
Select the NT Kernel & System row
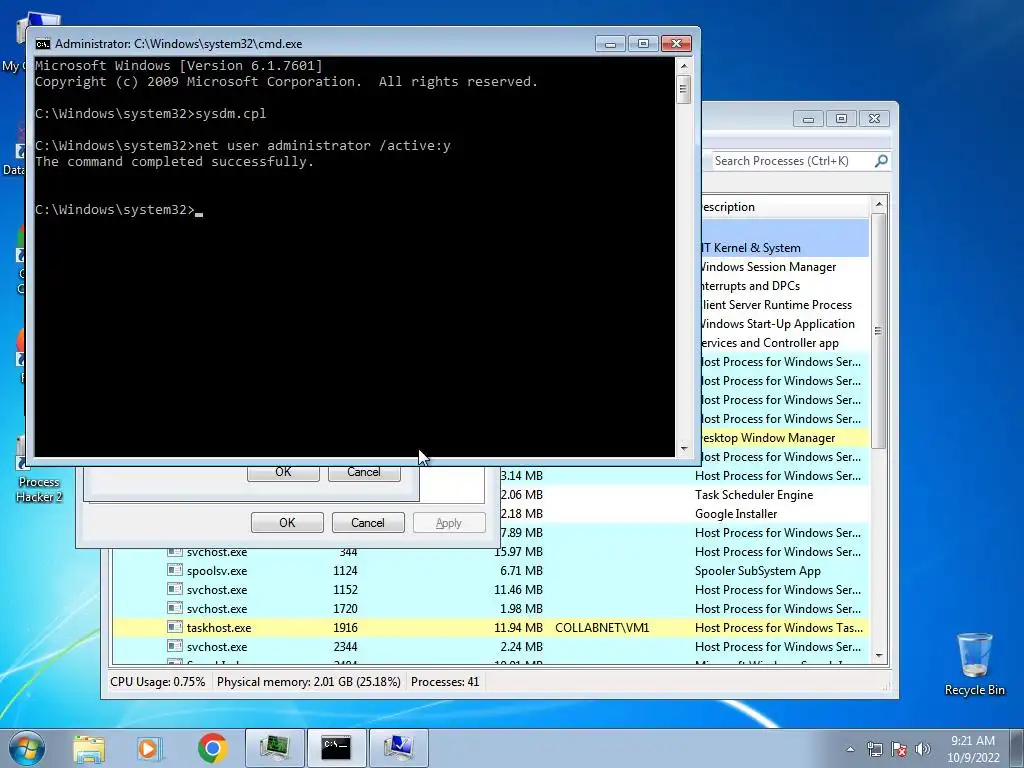pos(784,248)
